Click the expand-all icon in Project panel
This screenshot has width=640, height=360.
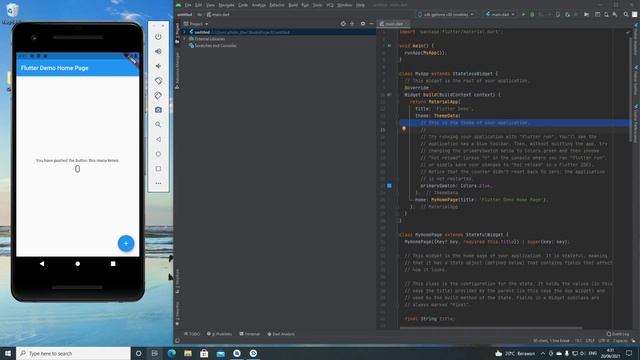pos(352,24)
